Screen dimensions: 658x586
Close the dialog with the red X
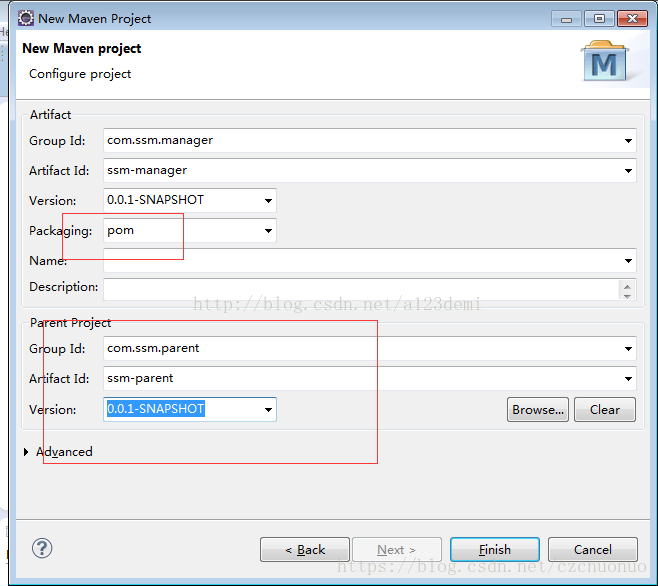pos(632,19)
